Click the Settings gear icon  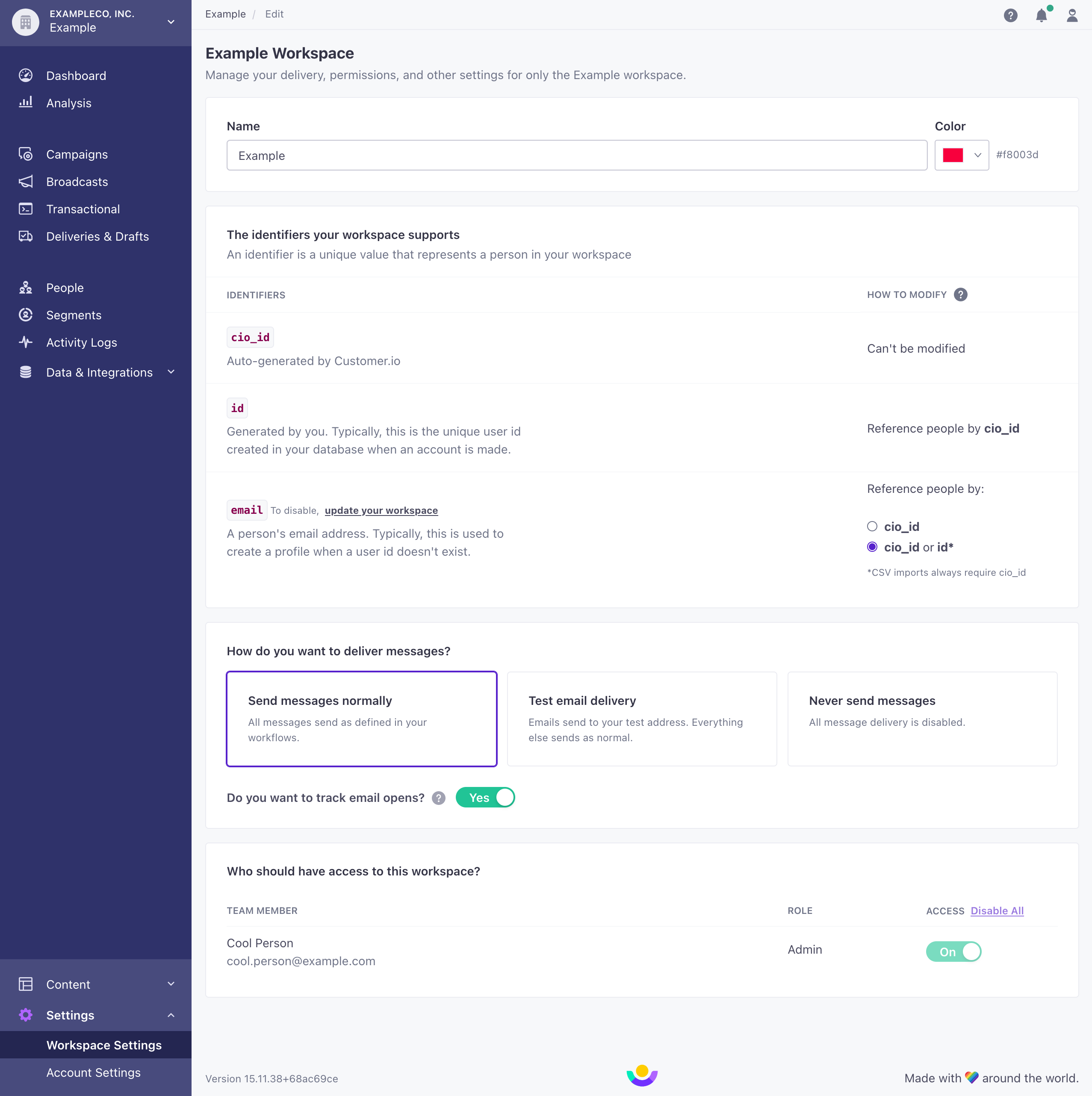pos(26,1015)
